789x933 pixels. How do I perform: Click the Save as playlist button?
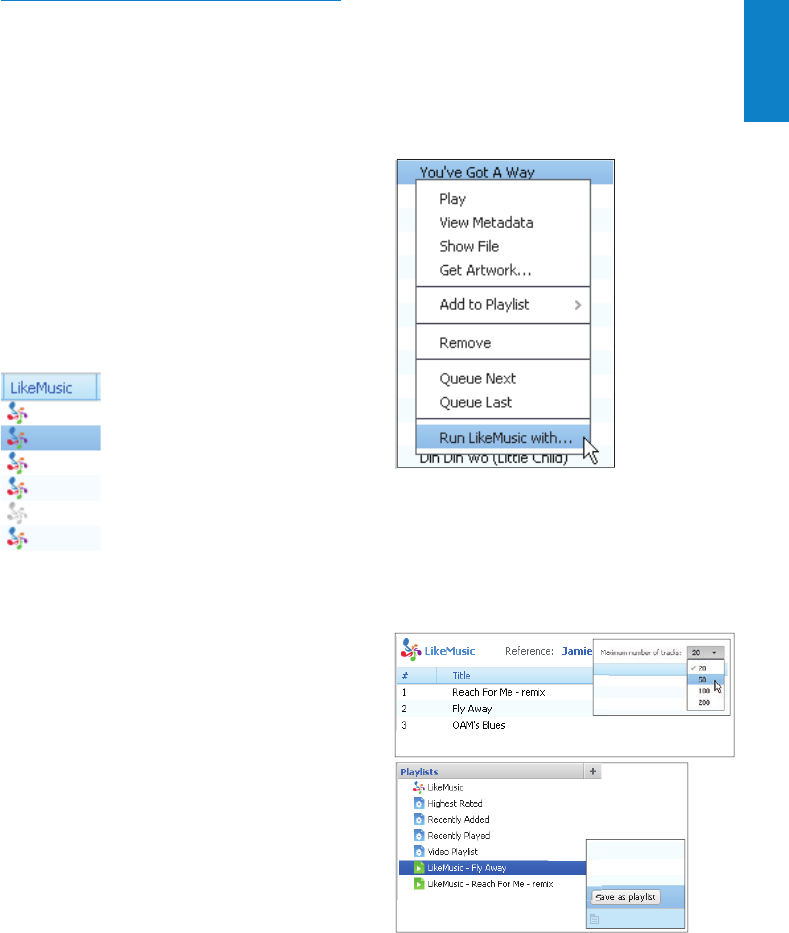coord(625,897)
